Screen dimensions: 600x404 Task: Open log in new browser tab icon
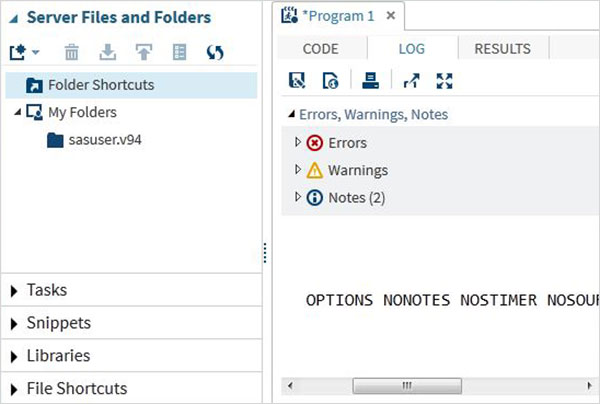tap(411, 81)
